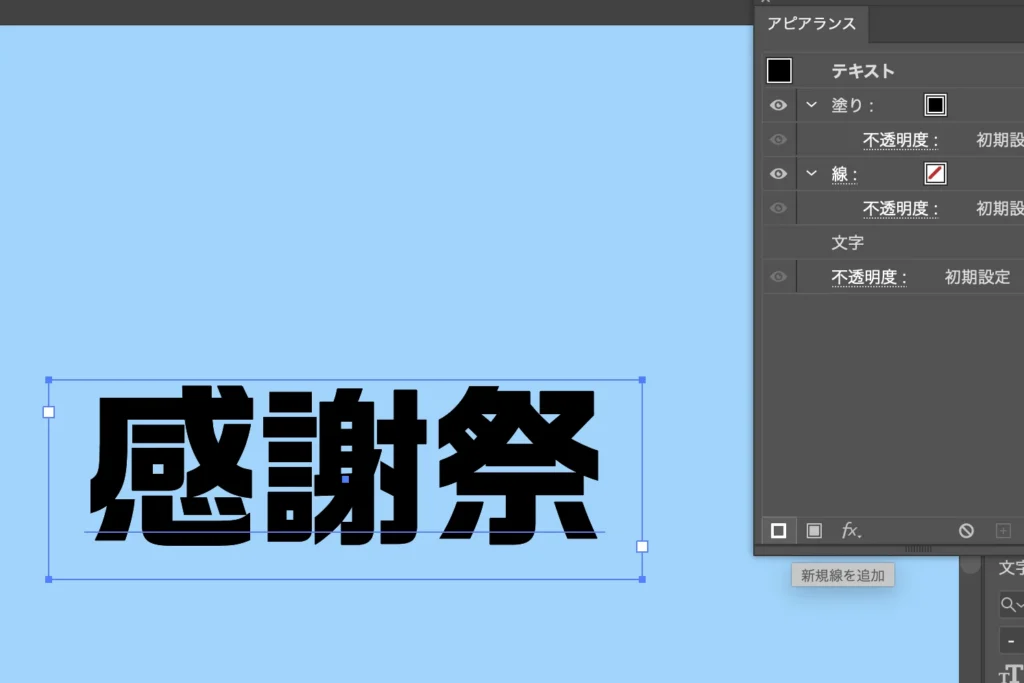Open the 不透明度 link under 塗り
This screenshot has width=1024, height=683.
point(900,140)
